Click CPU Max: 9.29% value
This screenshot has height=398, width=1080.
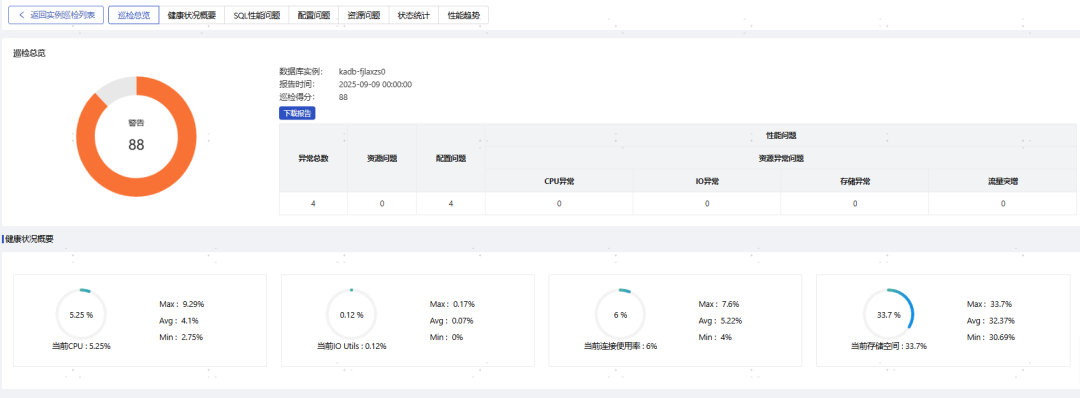(182, 304)
